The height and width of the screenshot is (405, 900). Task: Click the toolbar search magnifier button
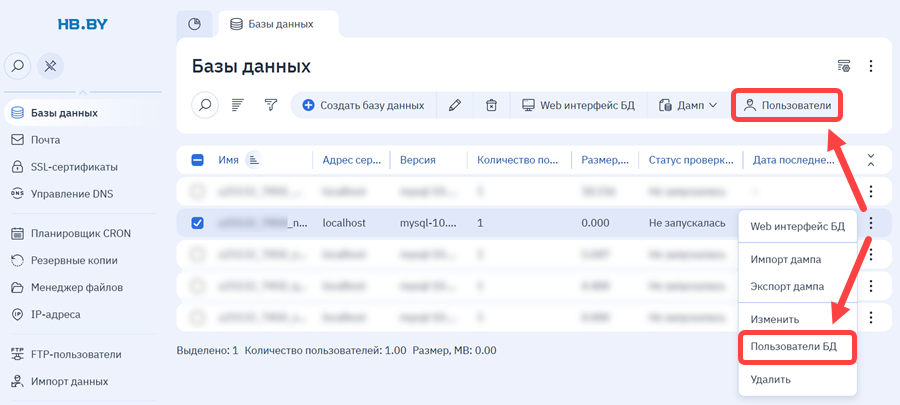205,105
